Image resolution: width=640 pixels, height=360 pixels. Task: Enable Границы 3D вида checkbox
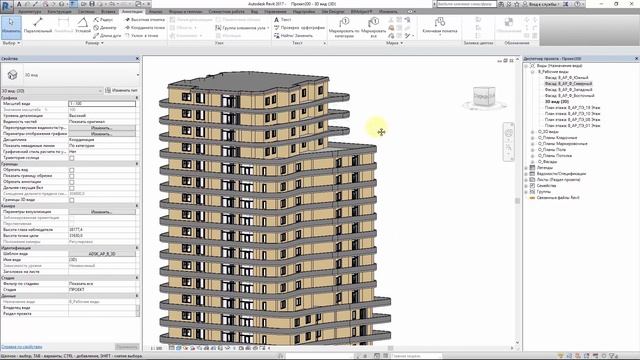[x=71, y=200]
